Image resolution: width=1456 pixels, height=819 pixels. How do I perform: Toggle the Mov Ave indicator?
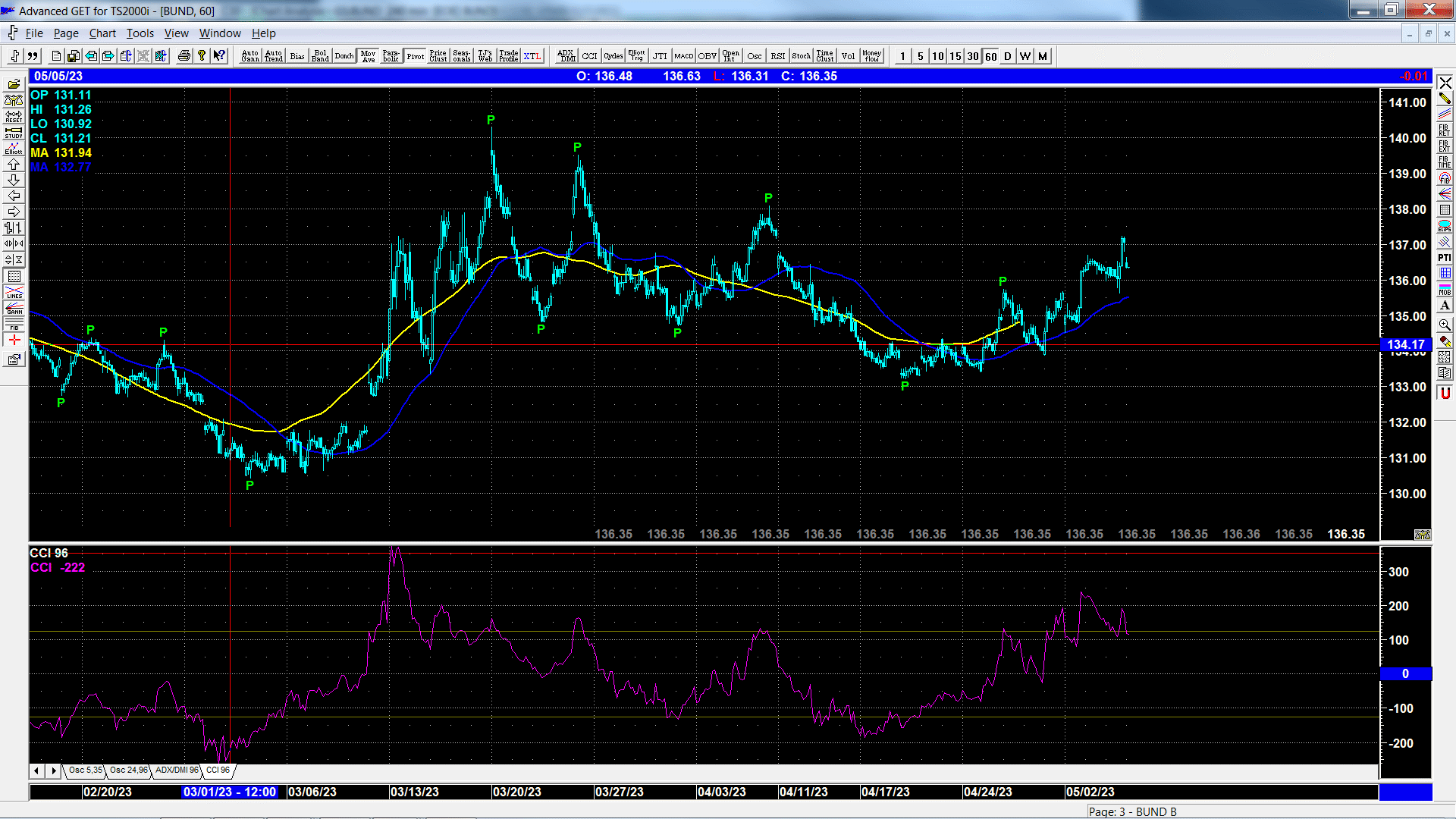(369, 56)
